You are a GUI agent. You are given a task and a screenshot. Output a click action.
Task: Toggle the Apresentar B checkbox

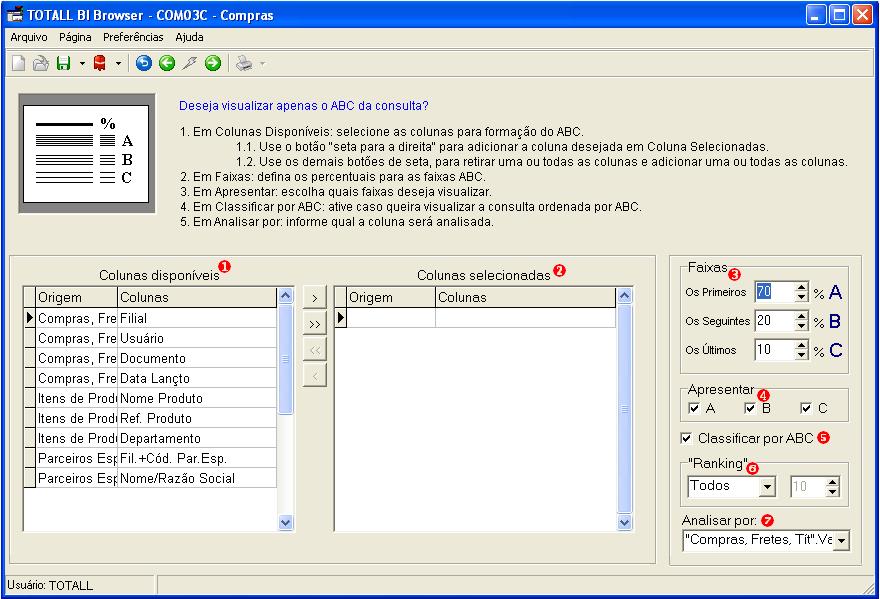click(x=750, y=408)
